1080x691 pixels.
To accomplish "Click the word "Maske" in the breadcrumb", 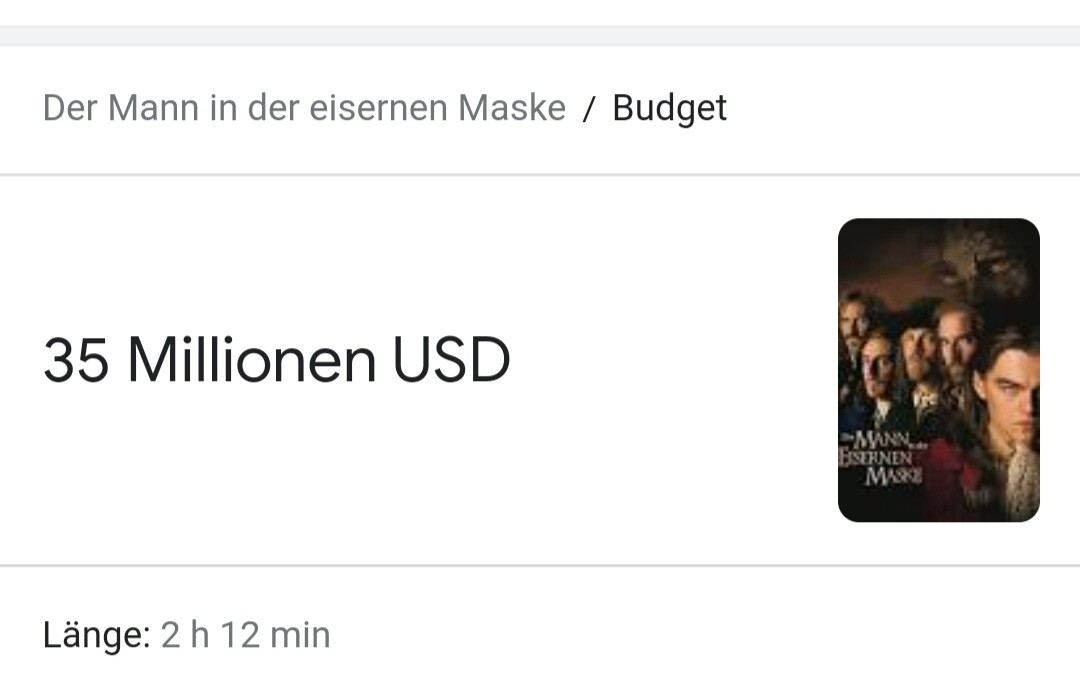I will (512, 107).
